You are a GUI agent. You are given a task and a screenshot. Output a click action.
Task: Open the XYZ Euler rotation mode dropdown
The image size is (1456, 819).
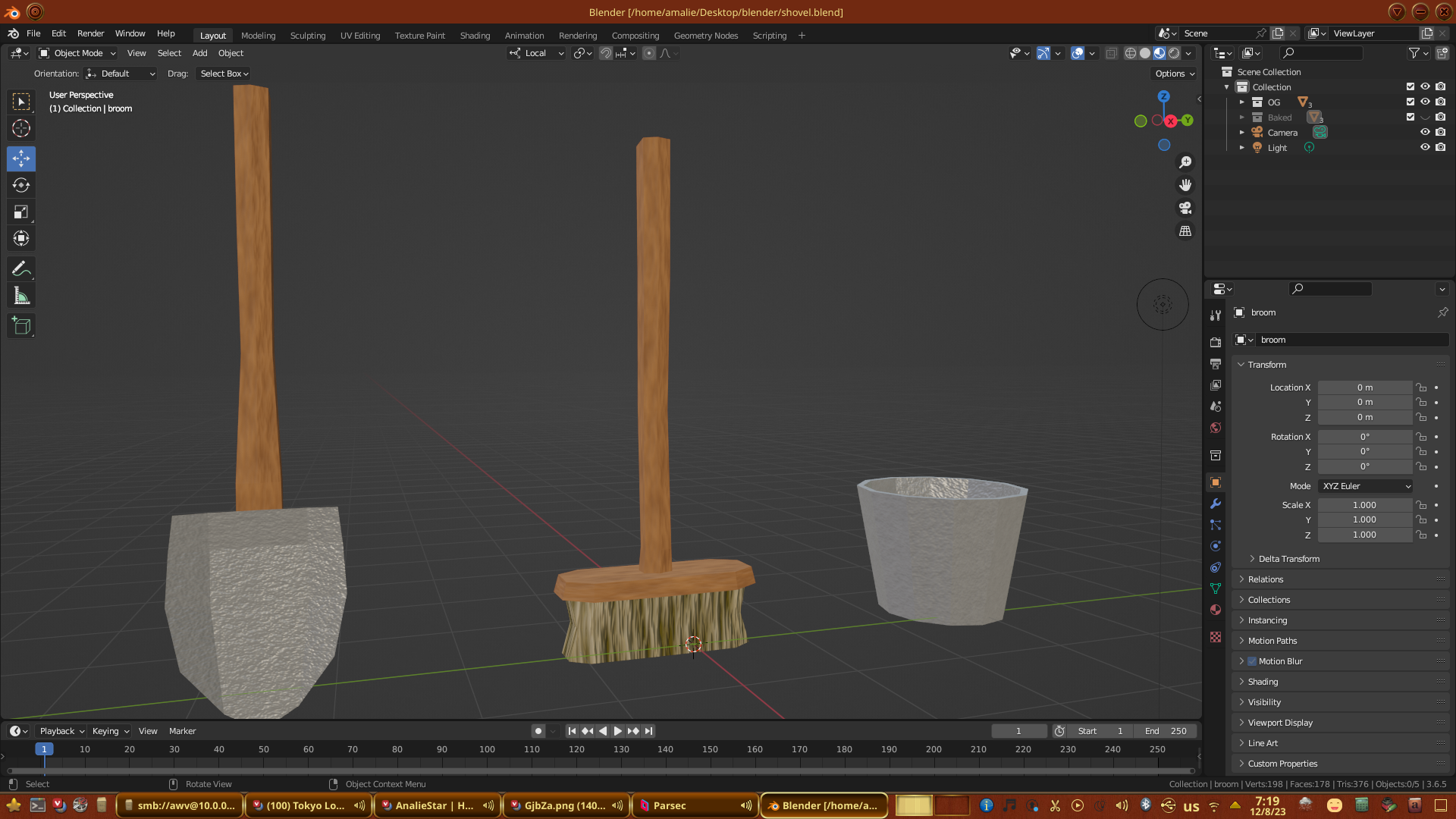(x=1366, y=486)
